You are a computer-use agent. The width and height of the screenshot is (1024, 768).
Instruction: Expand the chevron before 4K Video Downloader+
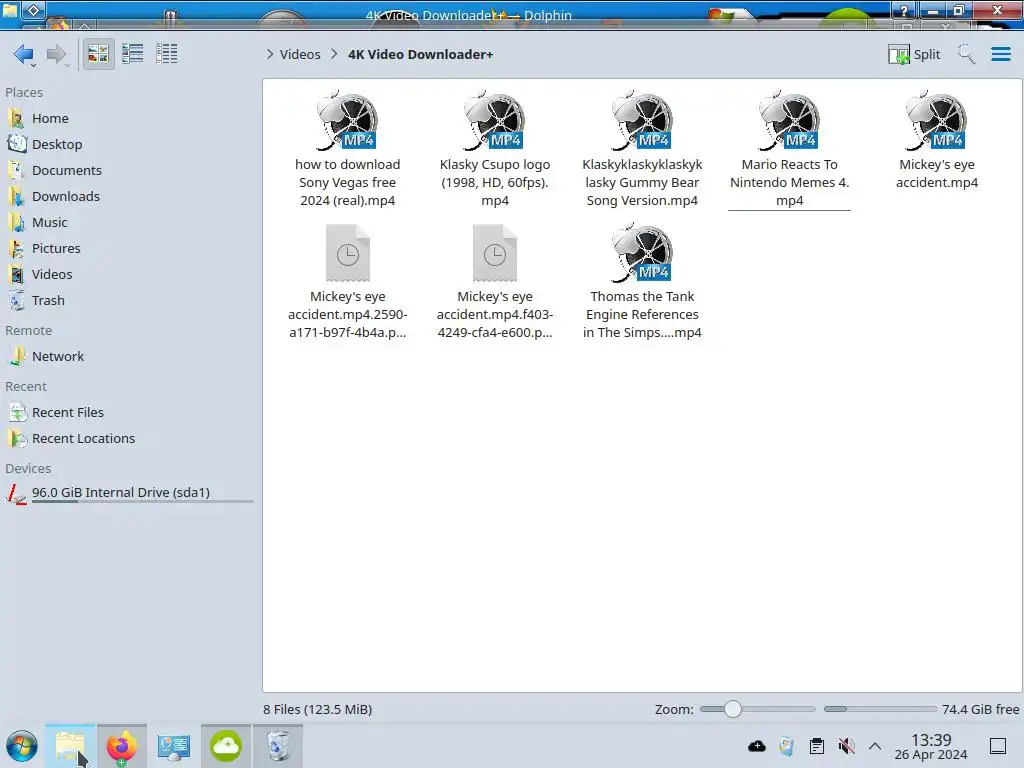click(x=334, y=54)
